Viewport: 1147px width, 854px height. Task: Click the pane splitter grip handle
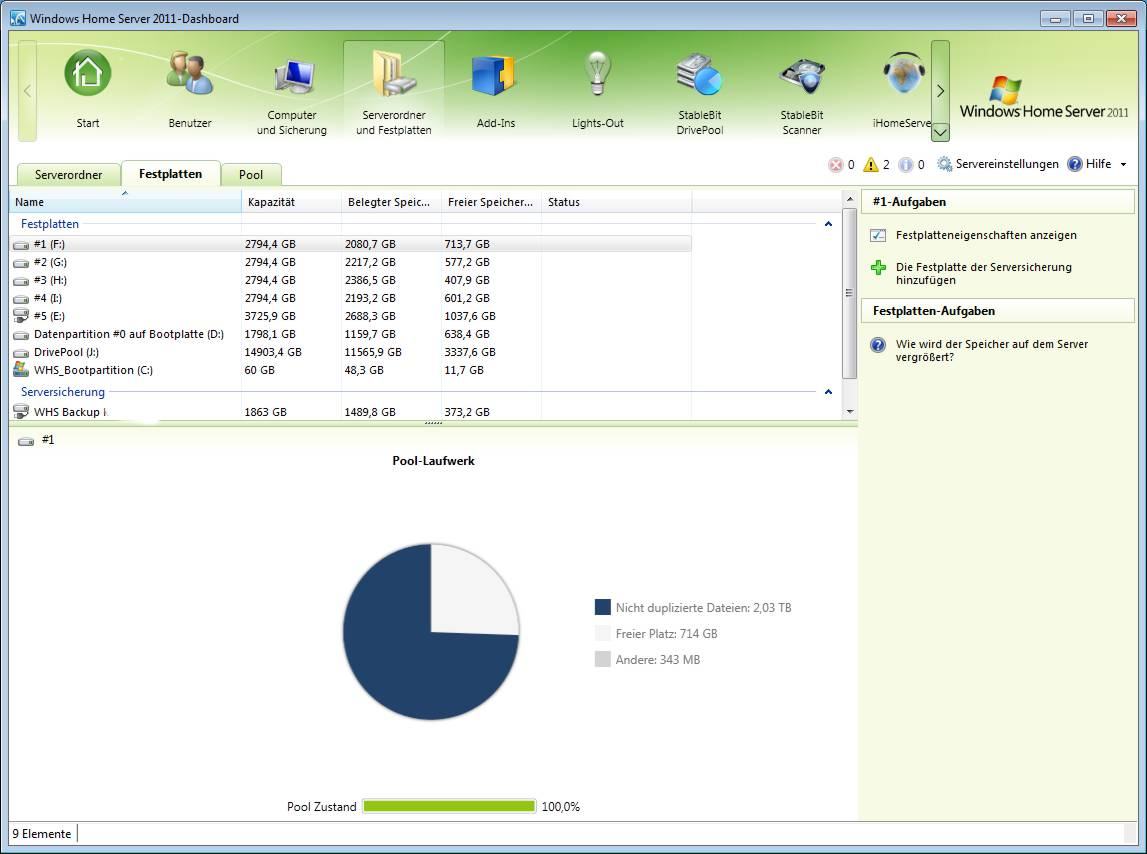pos(433,423)
